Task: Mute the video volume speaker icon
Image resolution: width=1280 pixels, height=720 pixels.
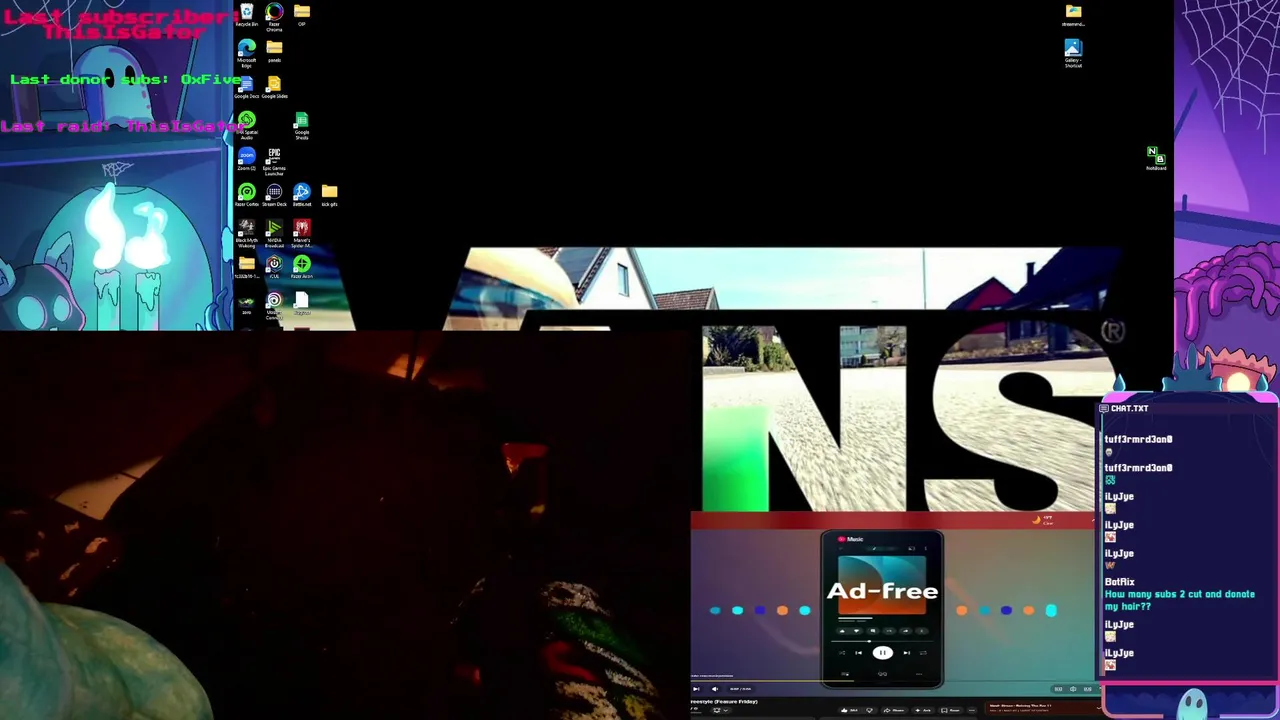Action: click(x=714, y=689)
